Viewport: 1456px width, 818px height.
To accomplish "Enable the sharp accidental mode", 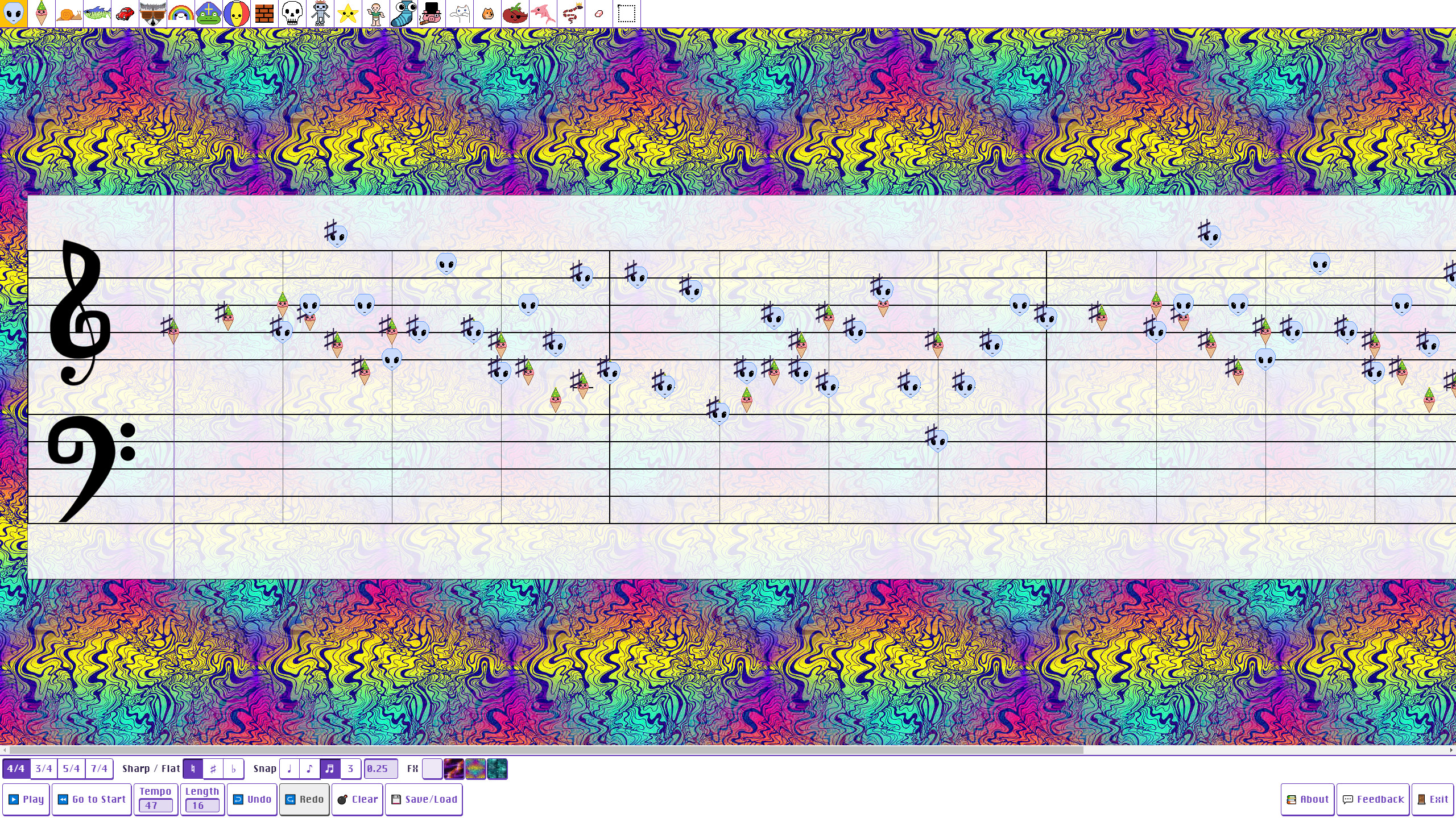I will click(x=213, y=769).
